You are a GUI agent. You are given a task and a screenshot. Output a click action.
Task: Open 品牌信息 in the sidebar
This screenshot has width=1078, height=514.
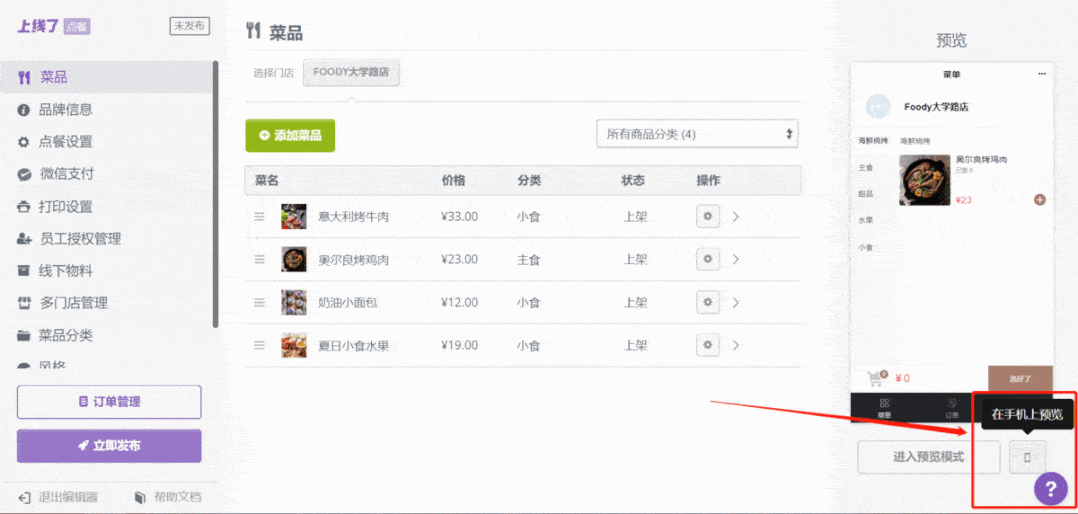click(65, 110)
